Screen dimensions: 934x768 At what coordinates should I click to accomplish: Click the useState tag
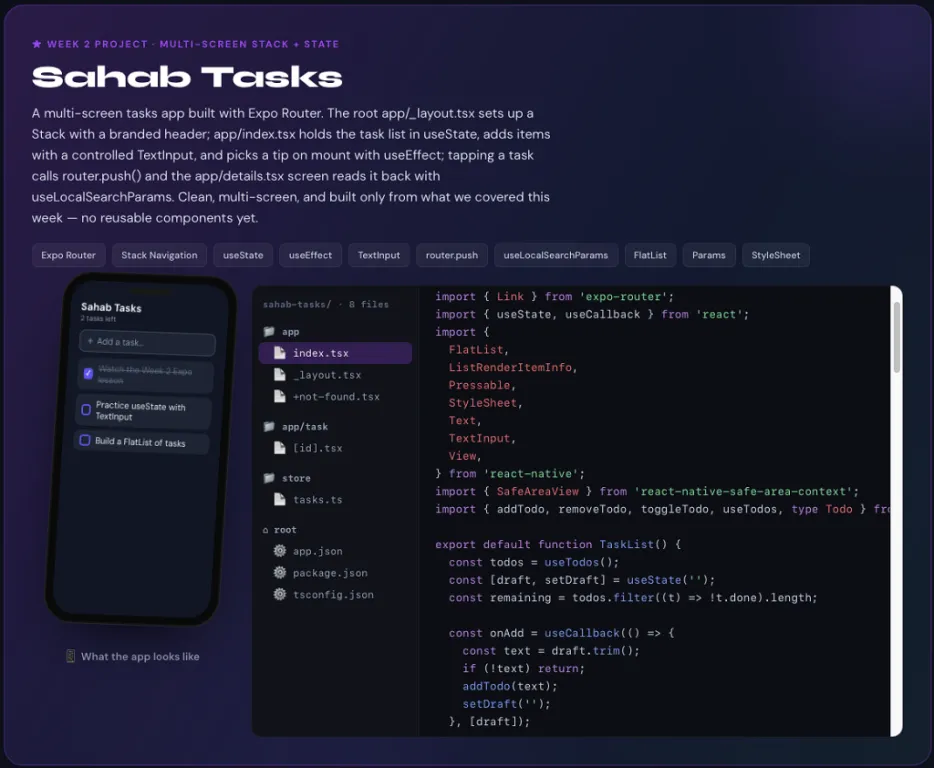(243, 255)
